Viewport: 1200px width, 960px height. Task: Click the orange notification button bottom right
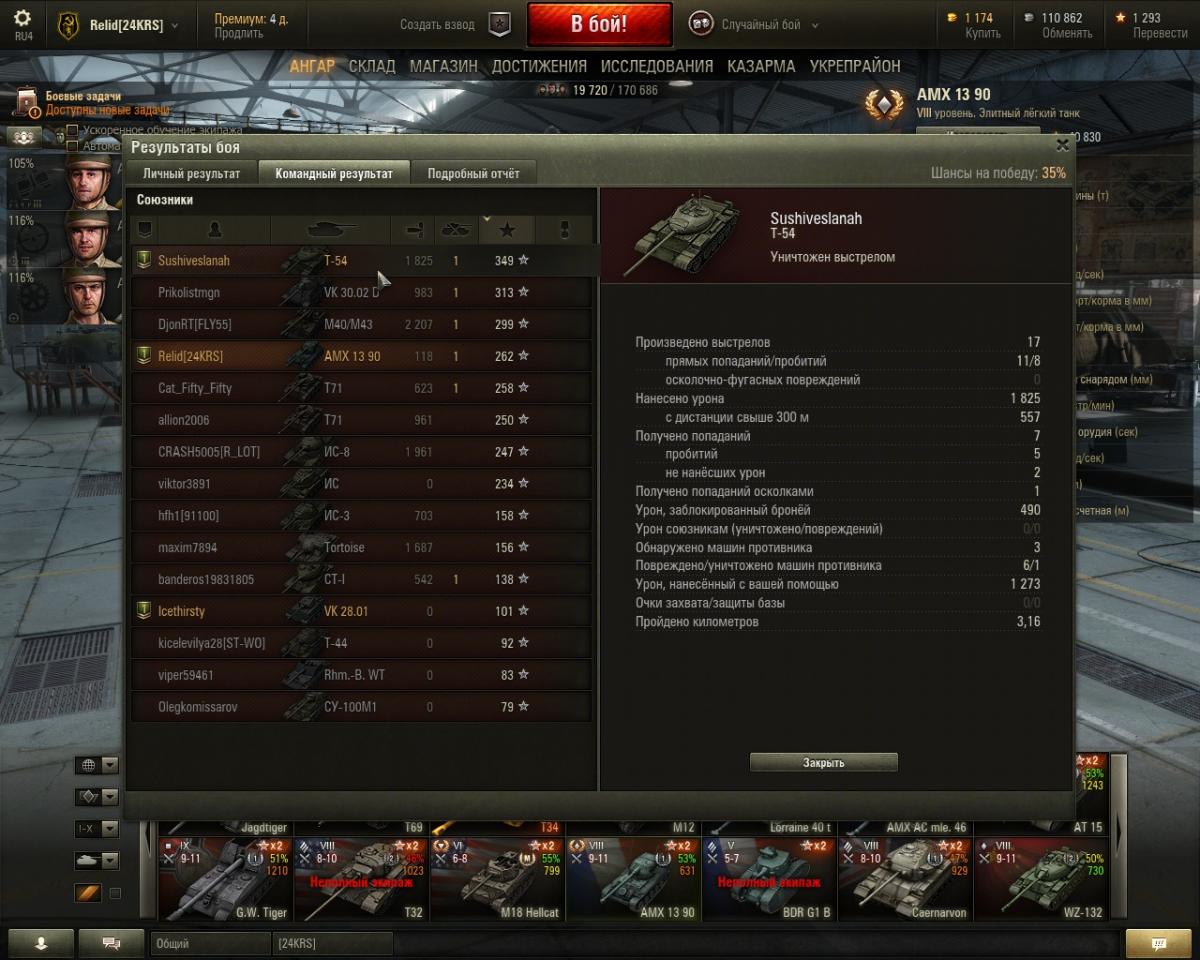(1159, 943)
